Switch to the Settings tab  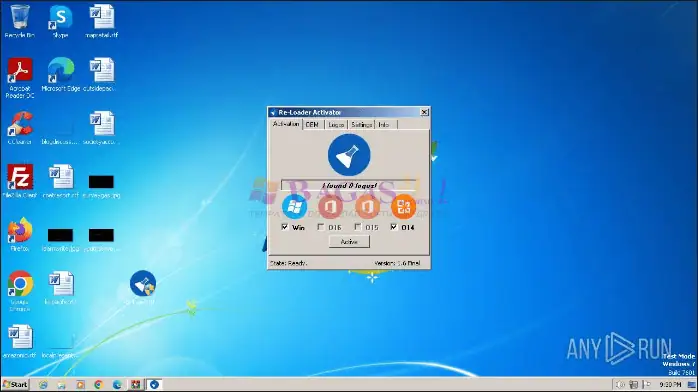(361, 125)
